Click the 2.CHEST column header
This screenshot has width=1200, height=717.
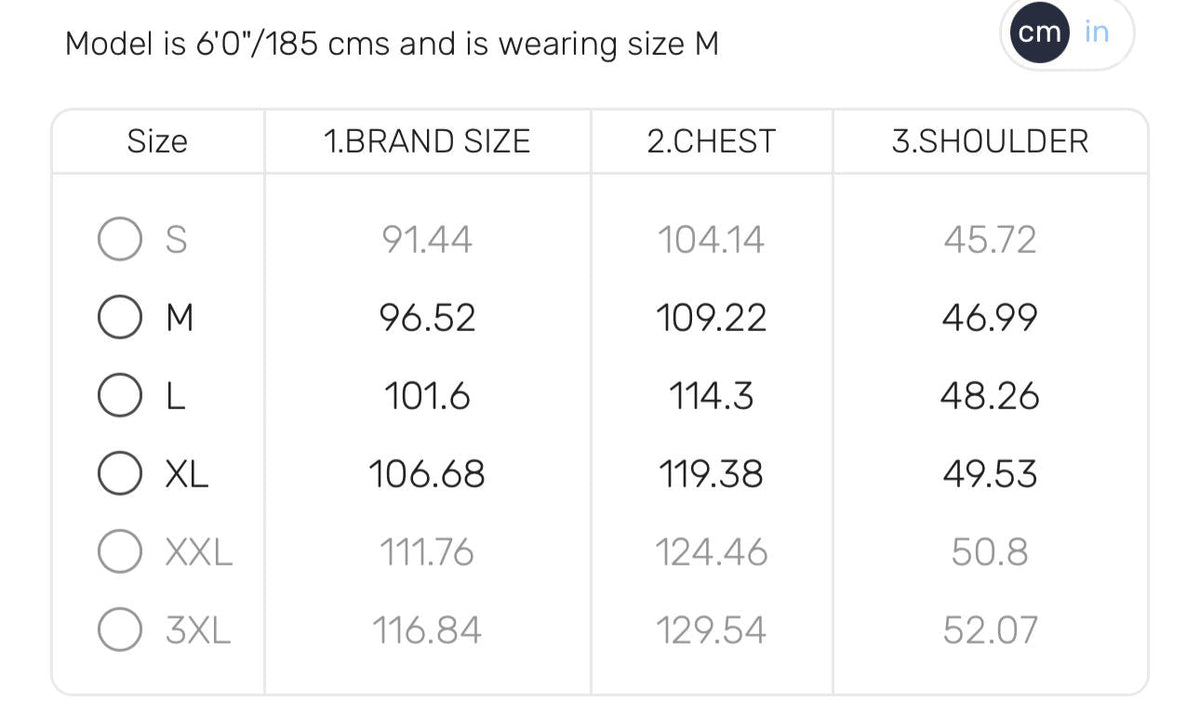point(711,141)
